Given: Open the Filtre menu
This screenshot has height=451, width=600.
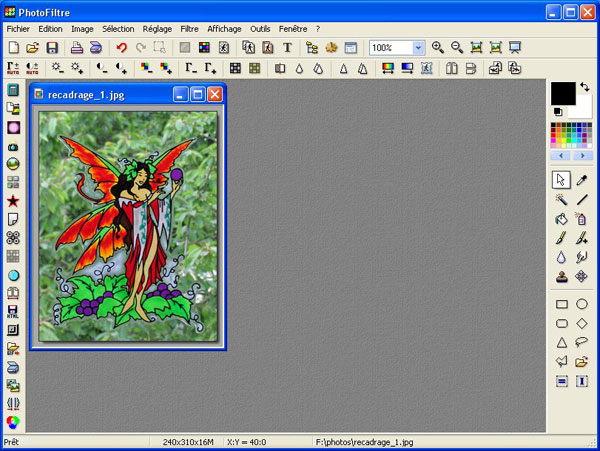Looking at the screenshot, I should coord(189,29).
